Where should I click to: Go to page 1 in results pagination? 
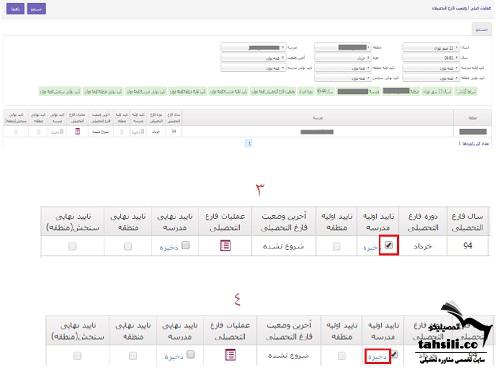pos(248,143)
